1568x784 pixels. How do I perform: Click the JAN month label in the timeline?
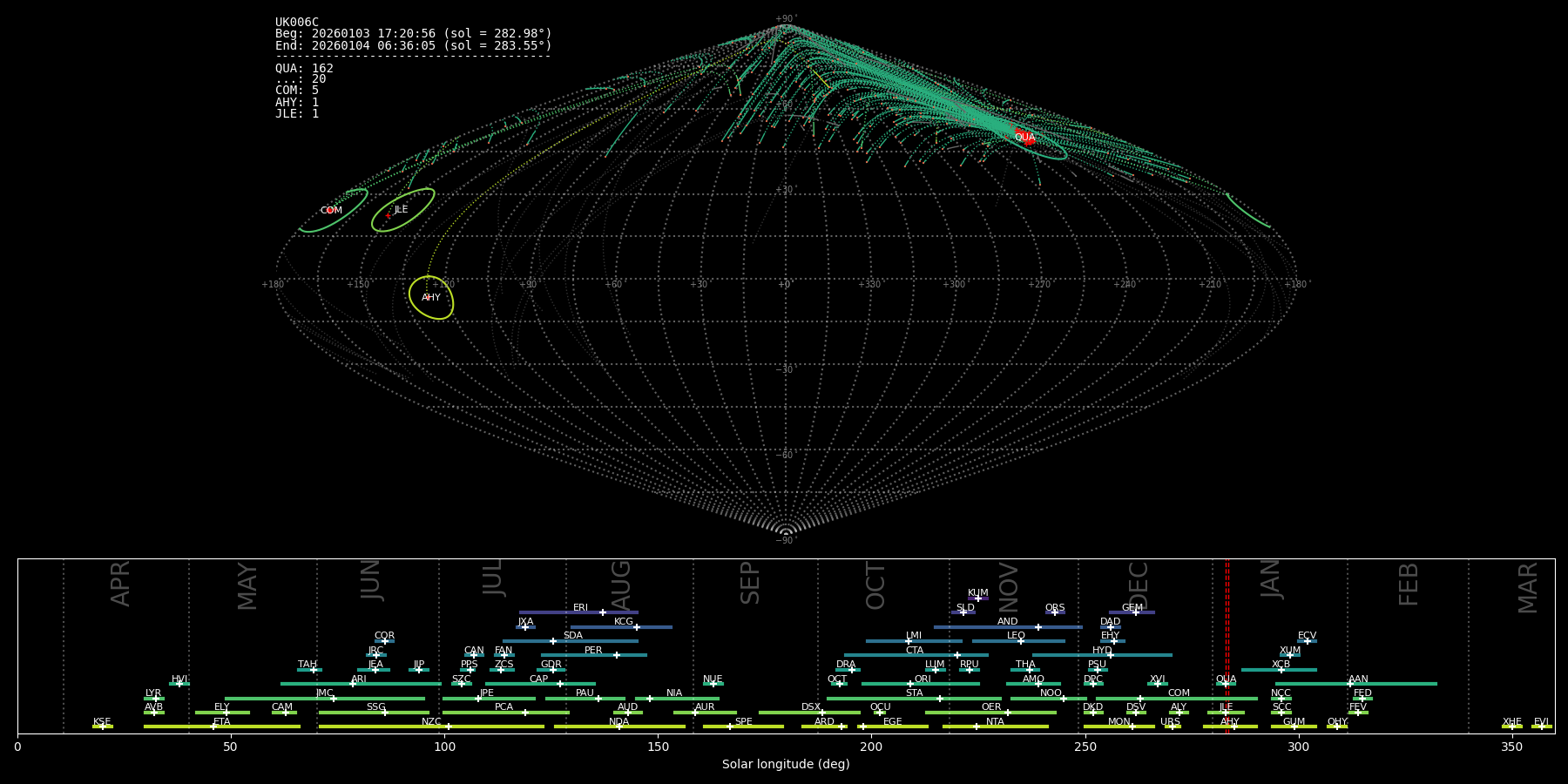[x=1271, y=579]
